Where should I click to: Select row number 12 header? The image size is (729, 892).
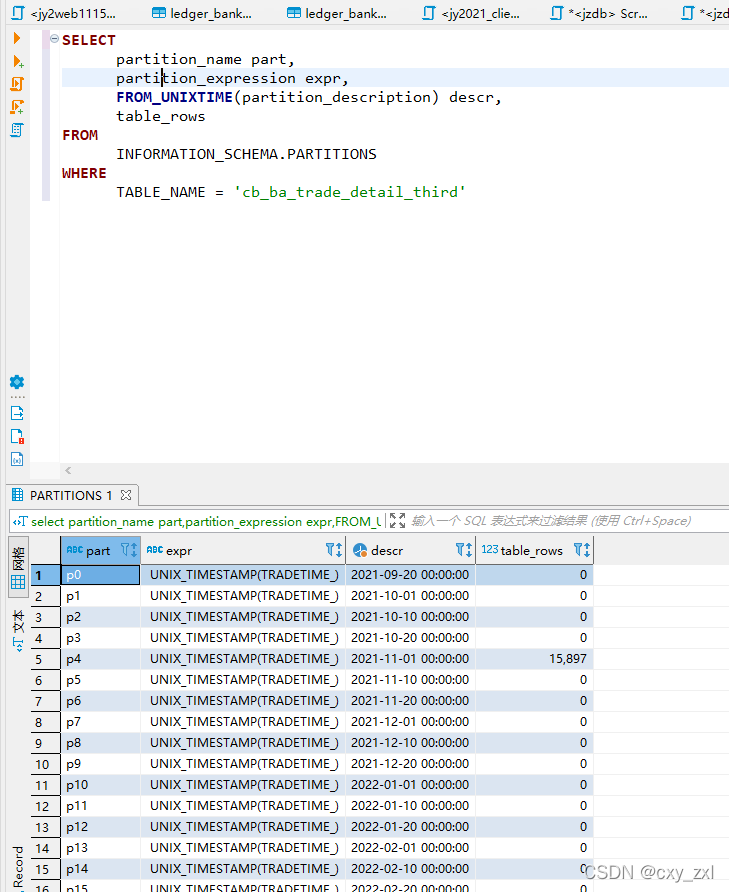[45, 806]
